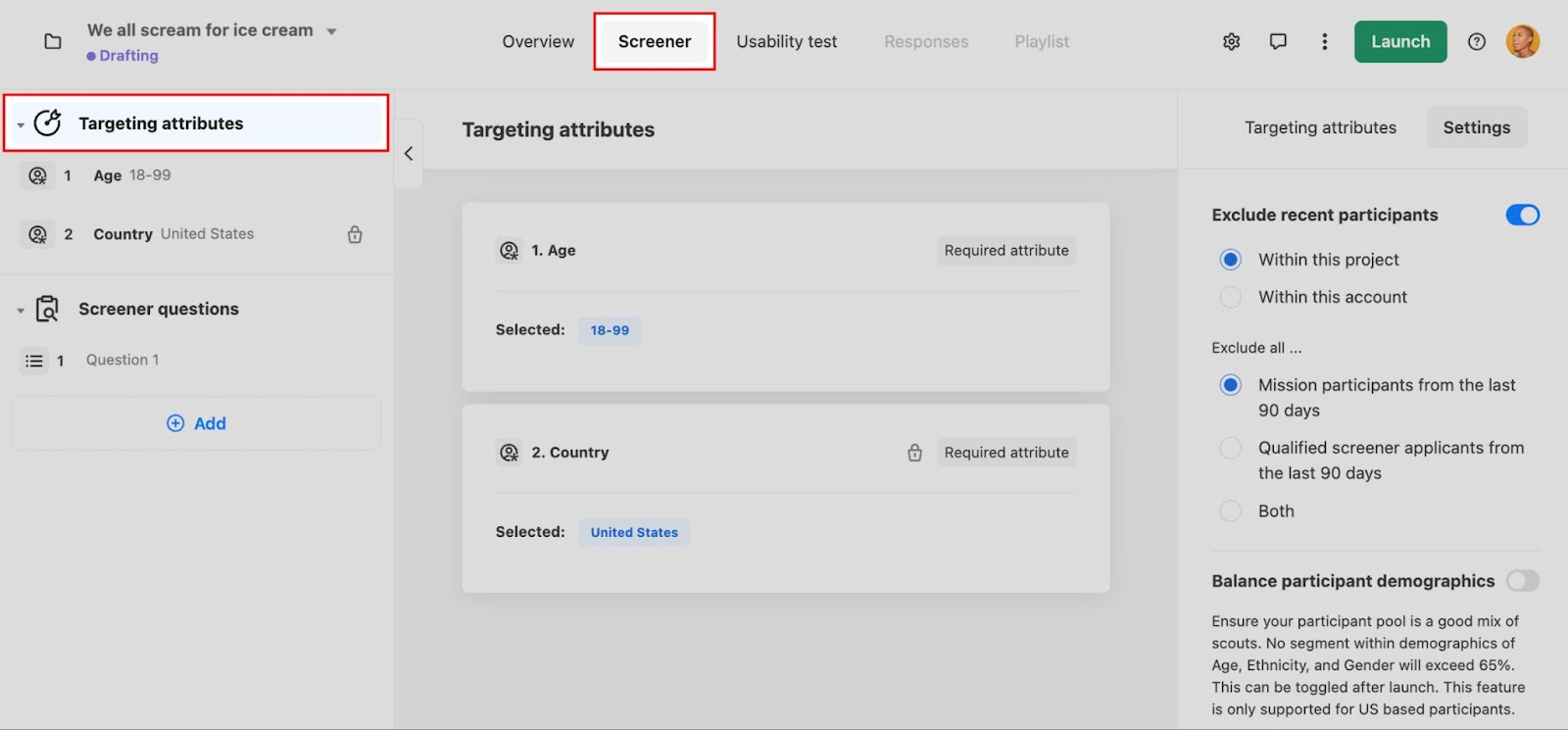Click the help question mark icon

tap(1477, 41)
